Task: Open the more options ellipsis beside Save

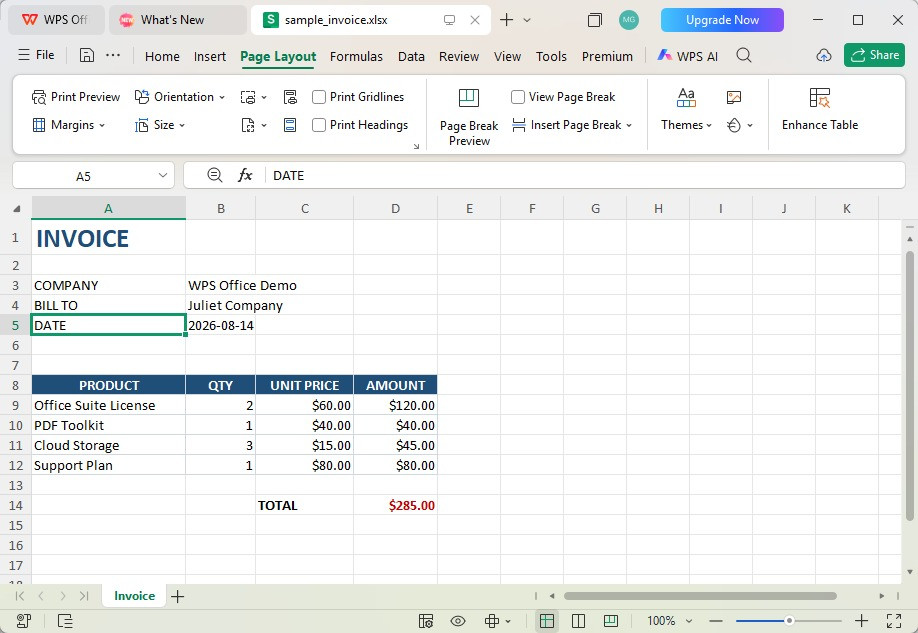Action: [x=113, y=56]
